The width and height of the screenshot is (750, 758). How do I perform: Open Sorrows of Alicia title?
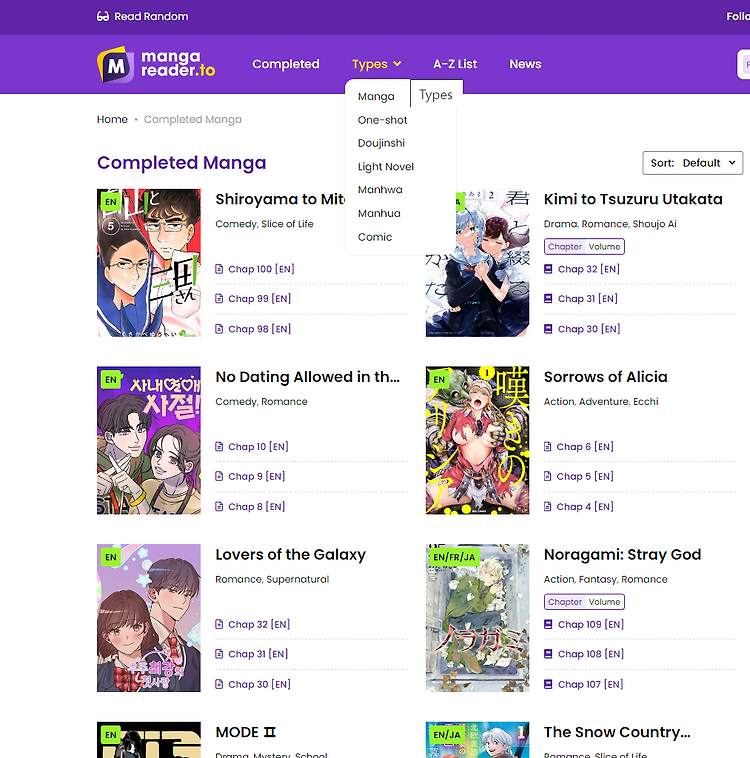click(605, 377)
